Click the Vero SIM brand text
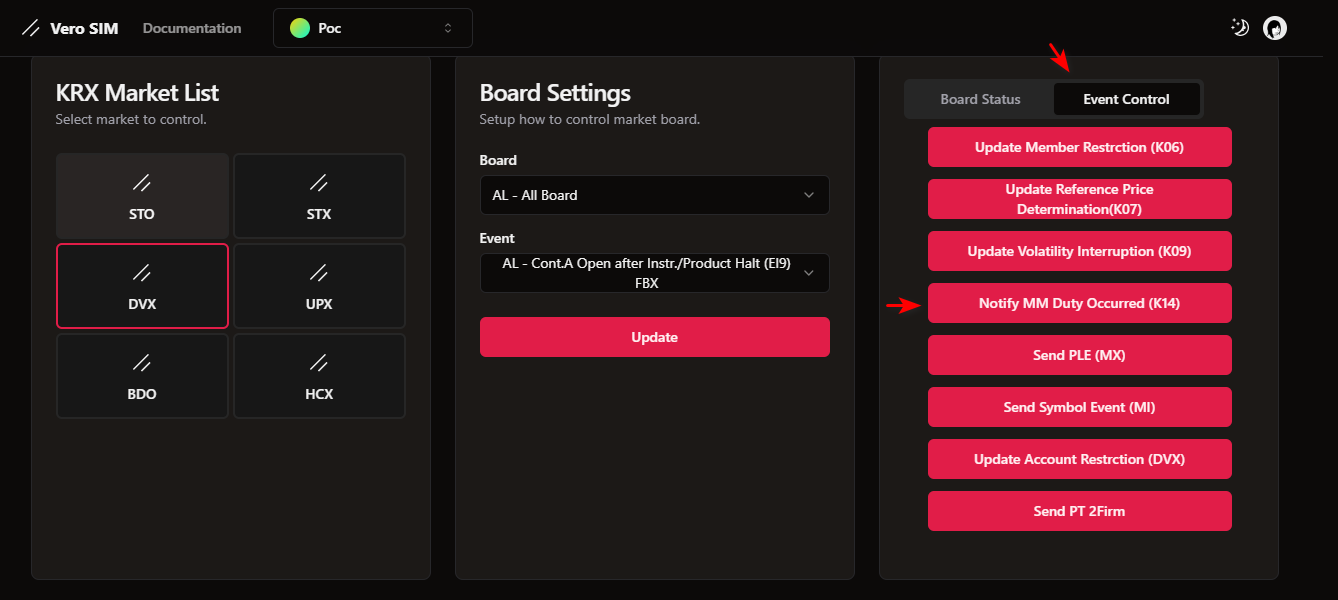Screen dimensions: 1338x600 pos(84,28)
